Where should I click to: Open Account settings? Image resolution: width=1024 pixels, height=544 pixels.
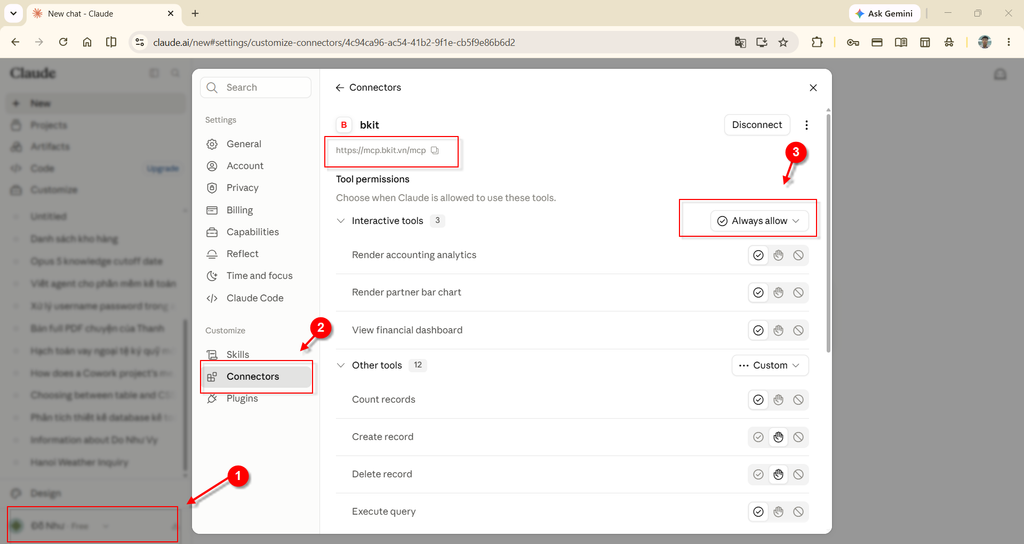[255, 166]
